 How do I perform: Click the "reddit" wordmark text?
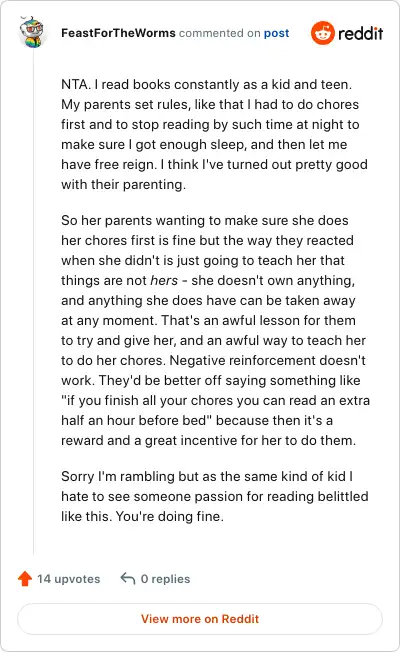[360, 34]
